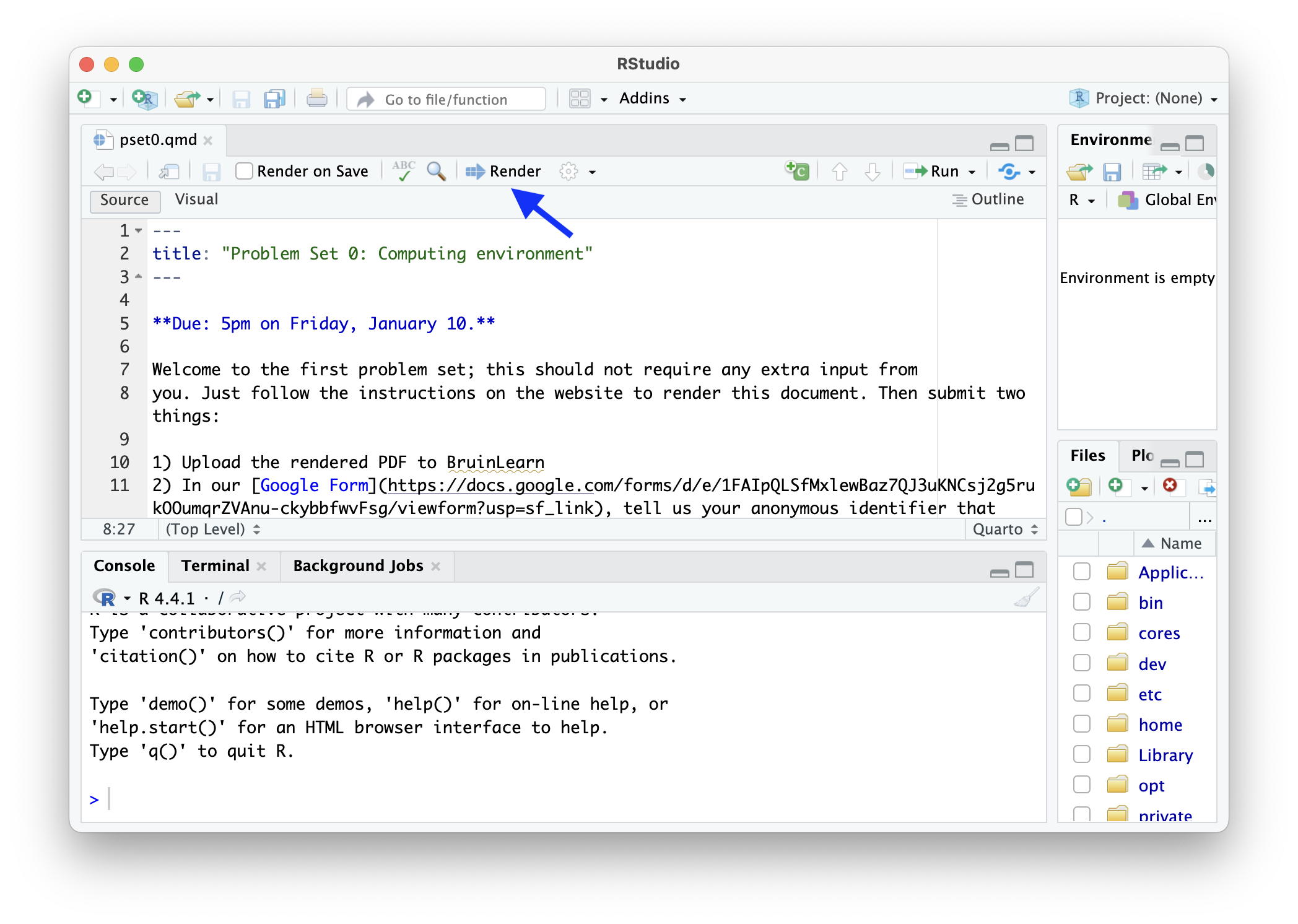This screenshot has height=924, width=1298.
Task: Click the Render button icon
Action: coord(476,172)
